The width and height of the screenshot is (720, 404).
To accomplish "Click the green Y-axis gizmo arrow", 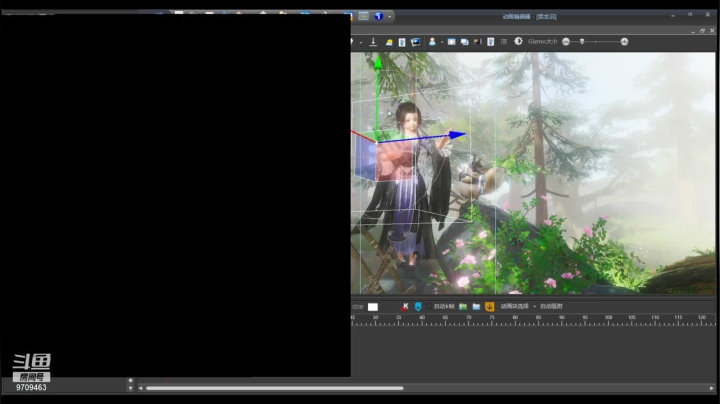I will (378, 62).
